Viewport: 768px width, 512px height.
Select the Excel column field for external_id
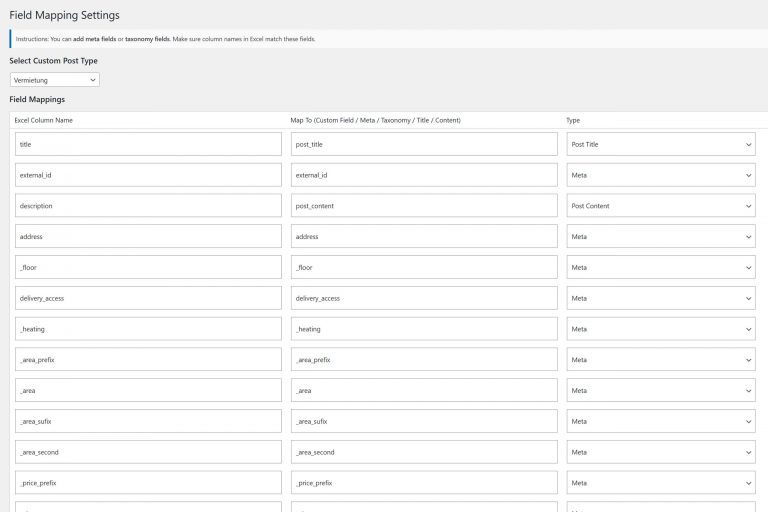point(148,175)
